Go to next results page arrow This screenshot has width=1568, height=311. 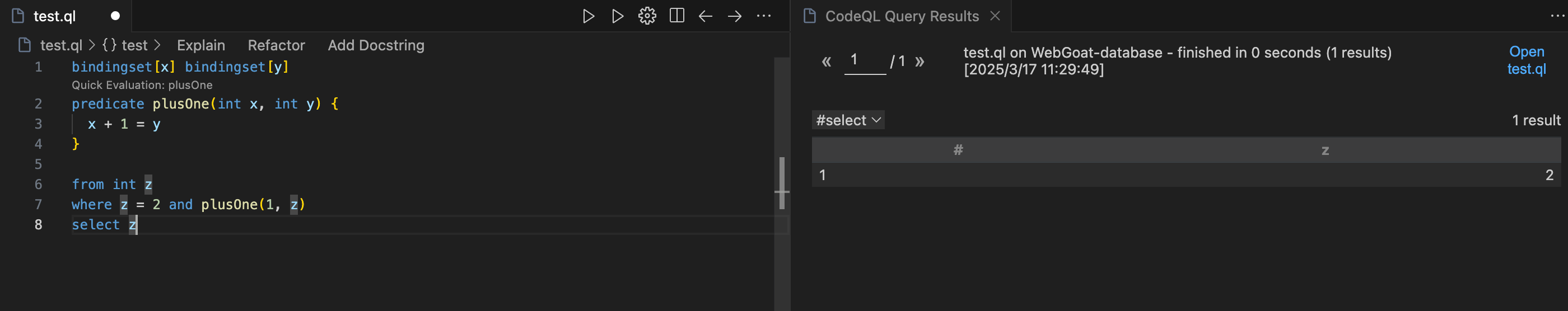[x=920, y=62]
